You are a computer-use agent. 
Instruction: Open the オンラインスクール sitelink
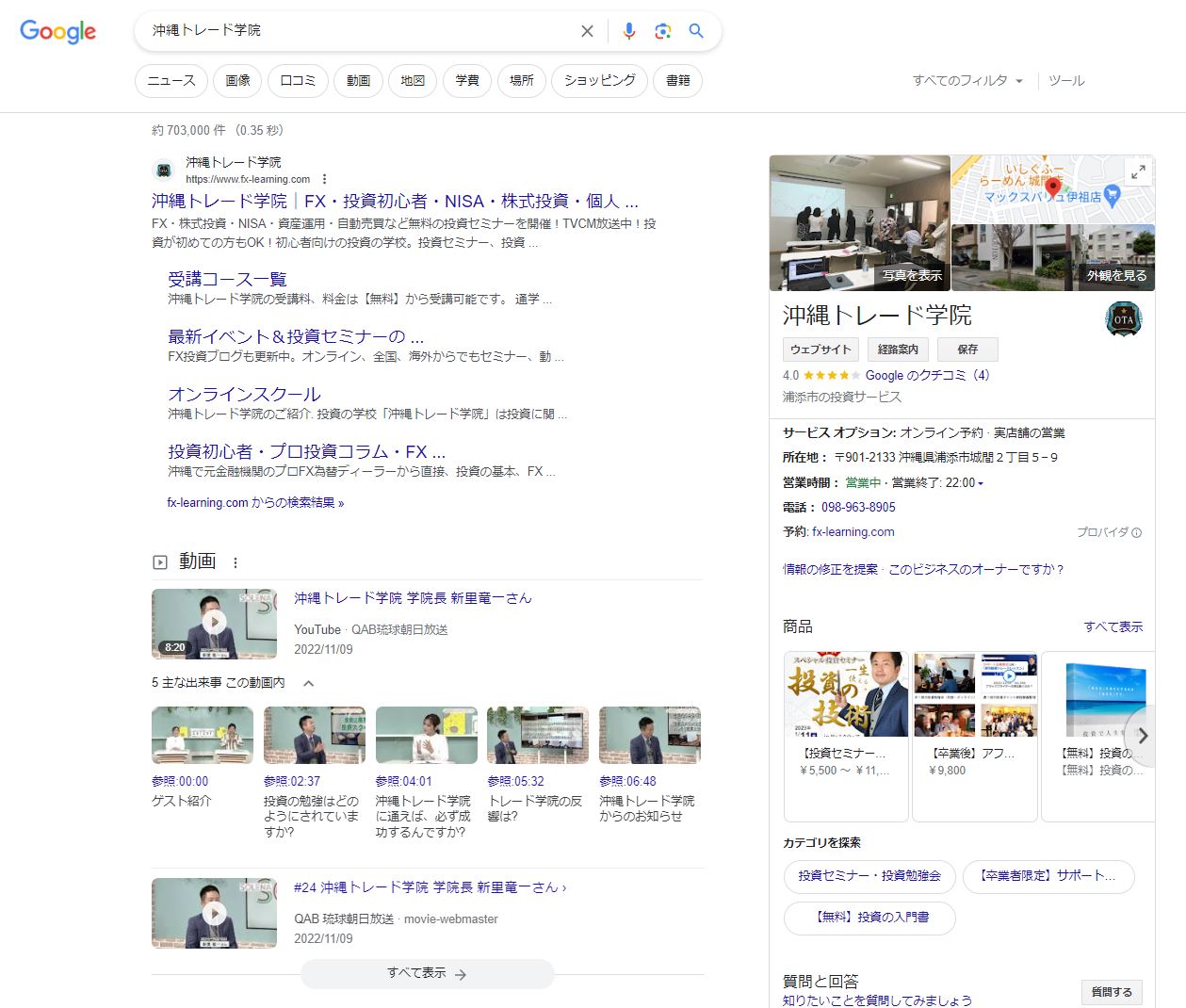click(244, 394)
